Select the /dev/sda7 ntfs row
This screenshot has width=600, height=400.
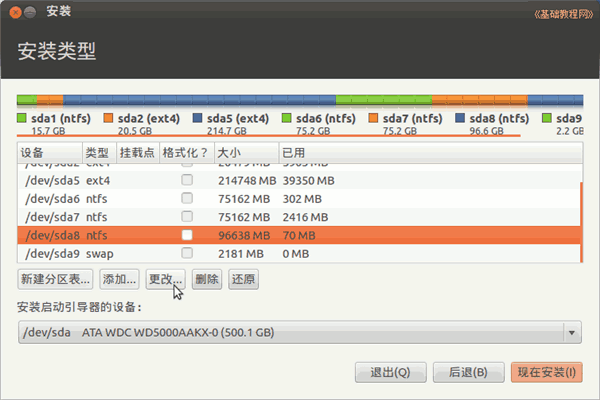299,217
